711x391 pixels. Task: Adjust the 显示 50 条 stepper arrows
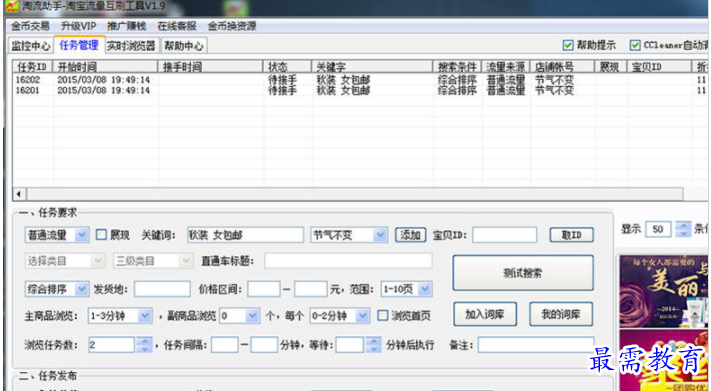click(x=683, y=229)
